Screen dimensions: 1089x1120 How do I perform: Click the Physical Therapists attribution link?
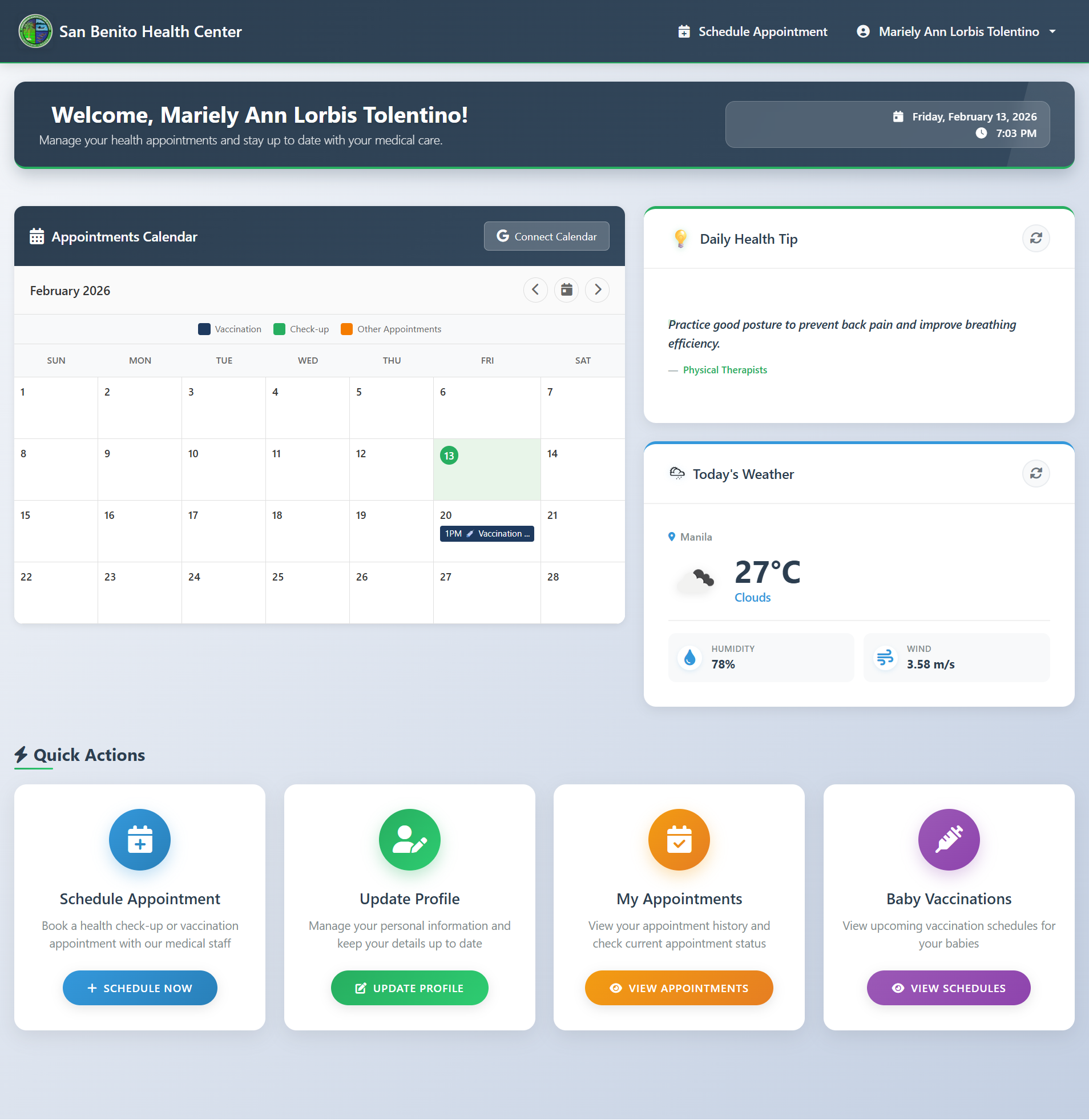(x=725, y=369)
